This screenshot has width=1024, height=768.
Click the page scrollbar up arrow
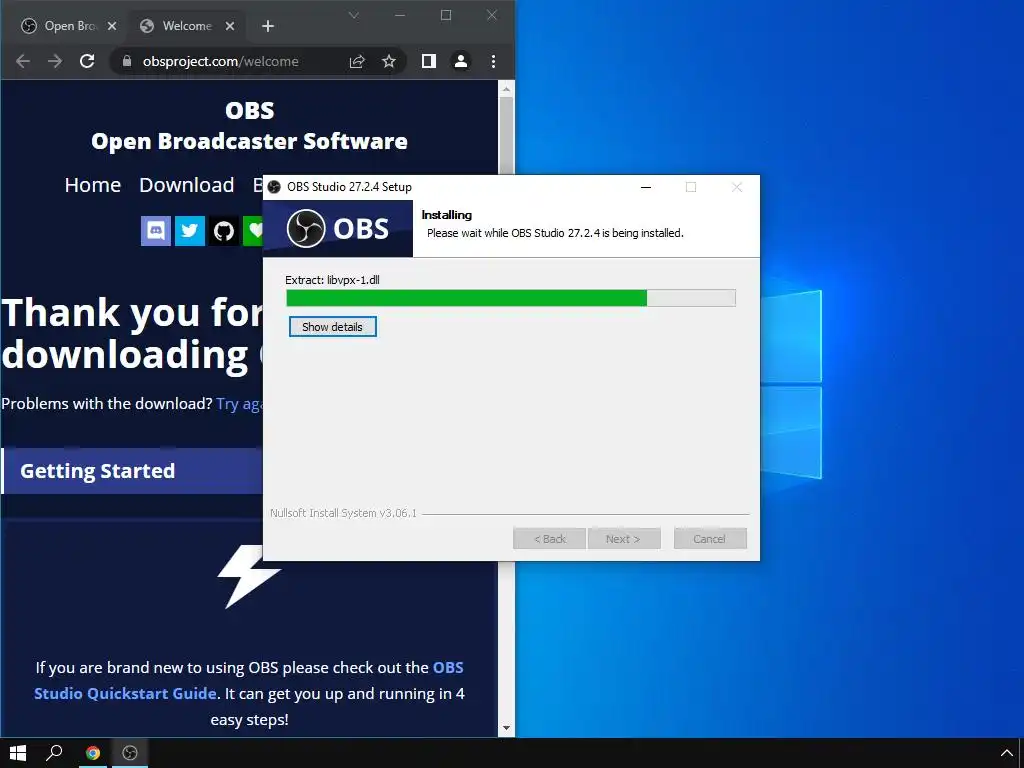tap(506, 88)
